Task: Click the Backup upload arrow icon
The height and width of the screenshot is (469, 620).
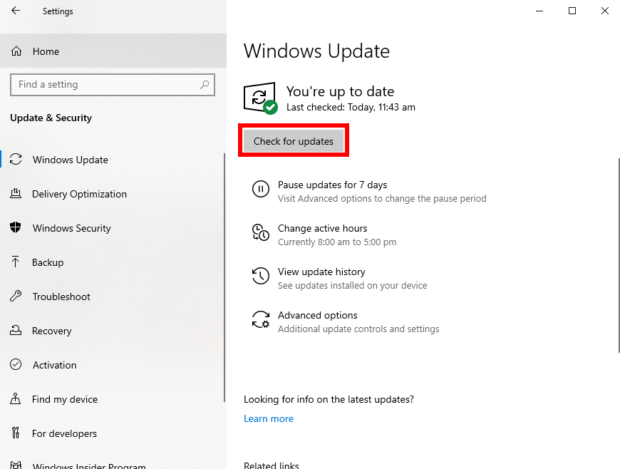Action: [x=16, y=262]
